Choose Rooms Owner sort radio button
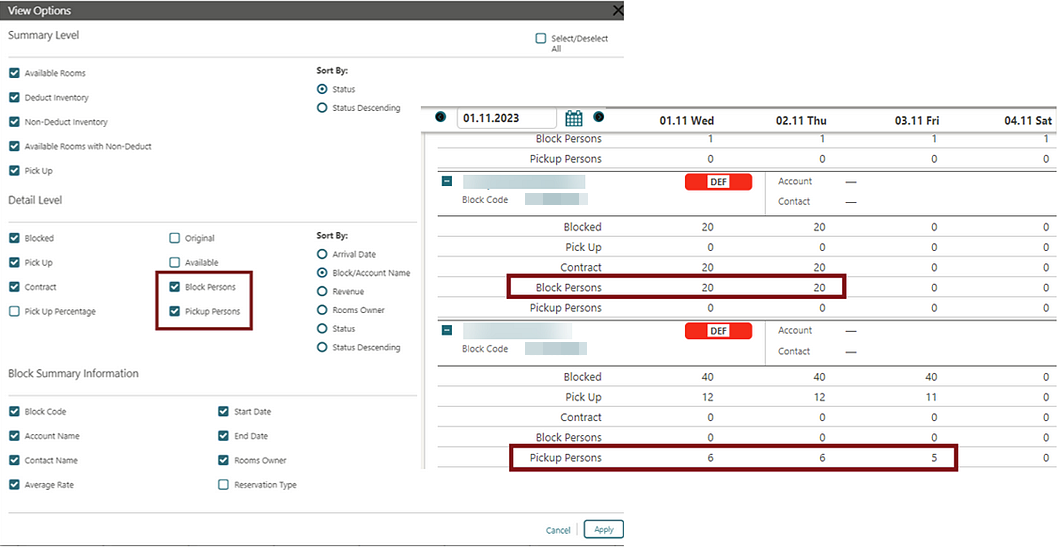The height and width of the screenshot is (547, 1058). pyautogui.click(x=322, y=310)
